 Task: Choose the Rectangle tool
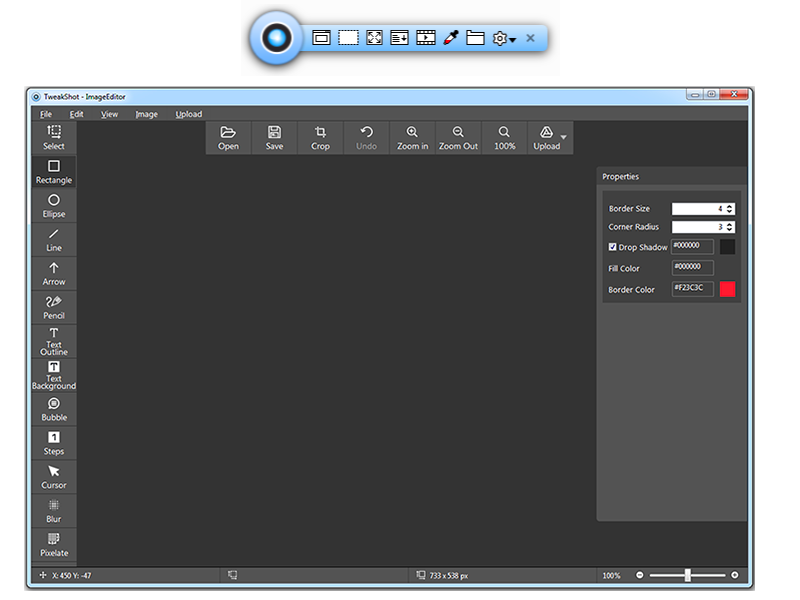click(x=54, y=172)
